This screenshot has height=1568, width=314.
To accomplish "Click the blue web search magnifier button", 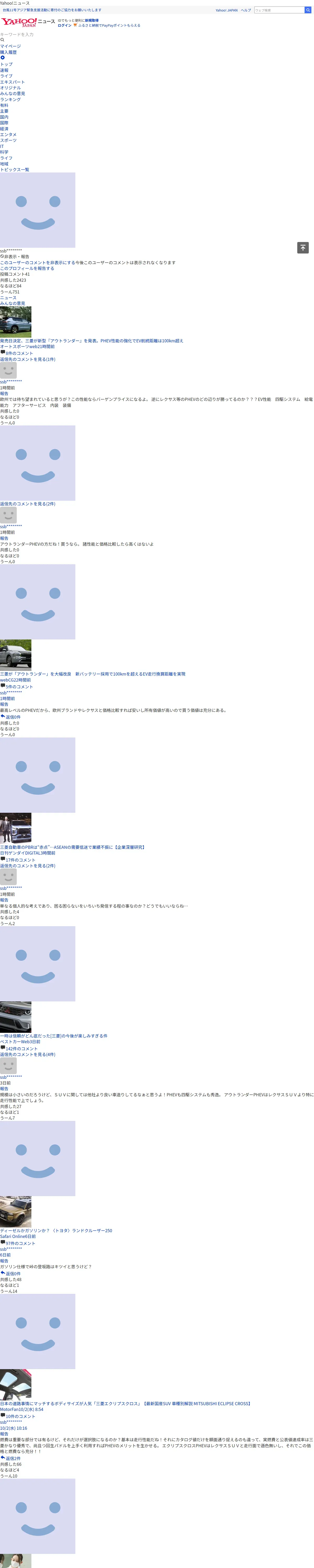I will [x=308, y=10].
